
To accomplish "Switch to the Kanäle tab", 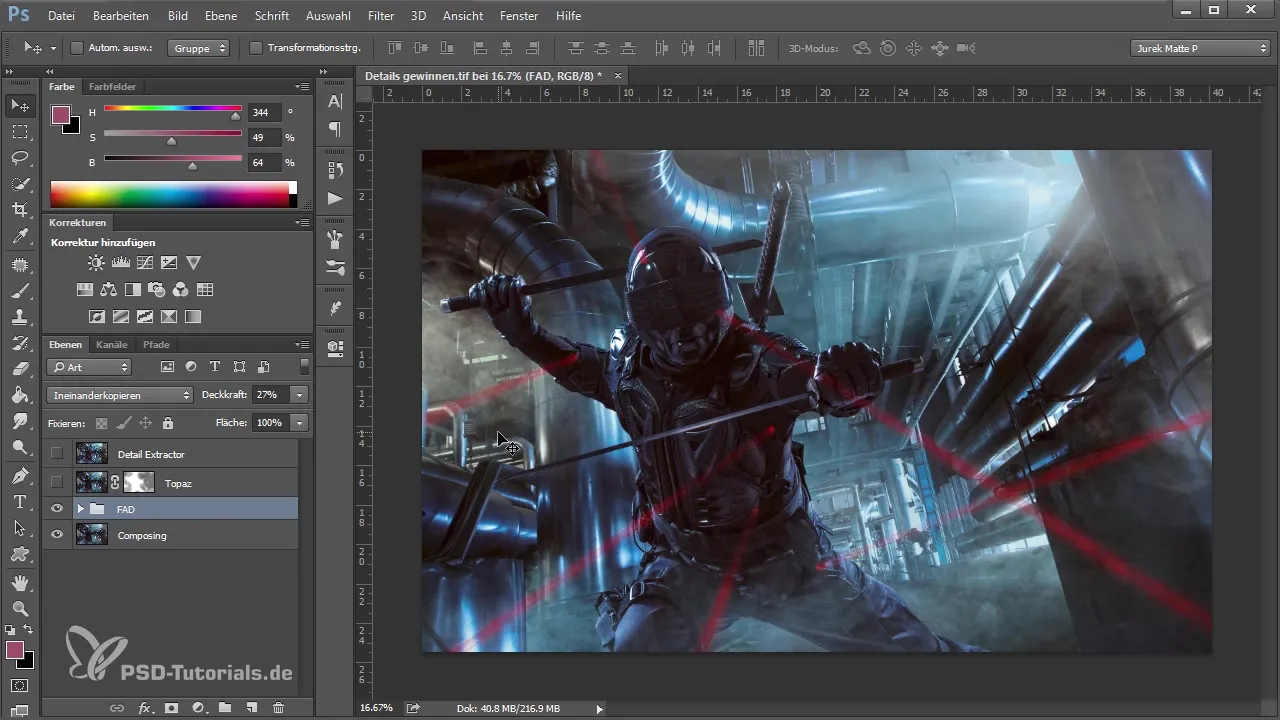I will (112, 345).
